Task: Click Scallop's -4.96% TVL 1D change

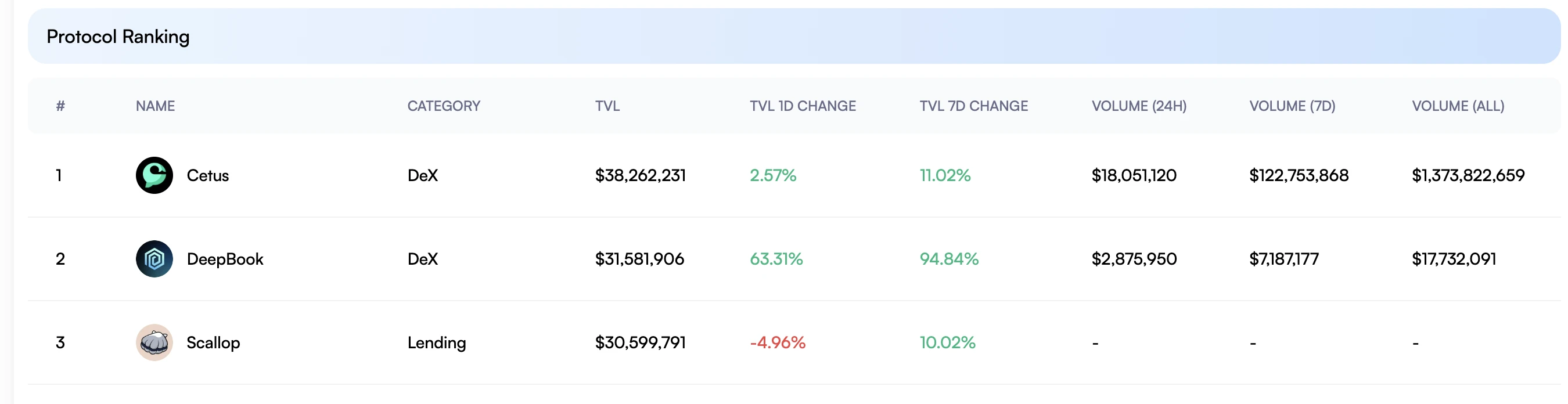Action: click(x=776, y=342)
